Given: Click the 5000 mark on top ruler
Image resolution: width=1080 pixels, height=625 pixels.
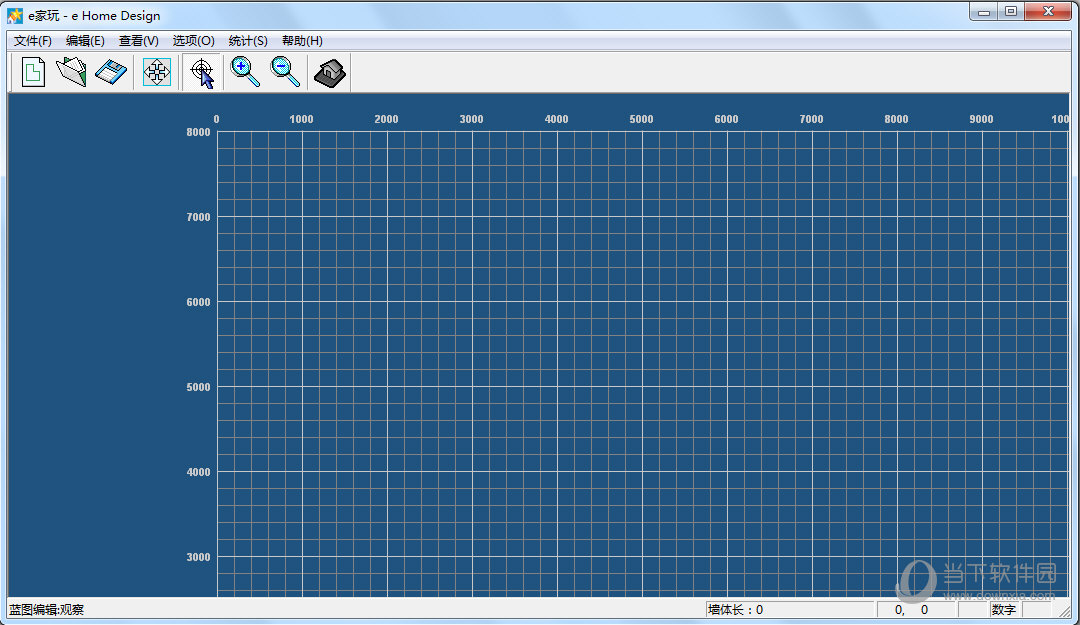Looking at the screenshot, I should coord(641,119).
